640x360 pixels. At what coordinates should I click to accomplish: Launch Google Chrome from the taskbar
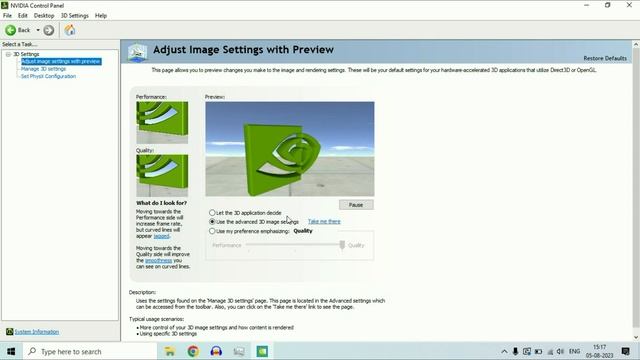click(x=193, y=351)
